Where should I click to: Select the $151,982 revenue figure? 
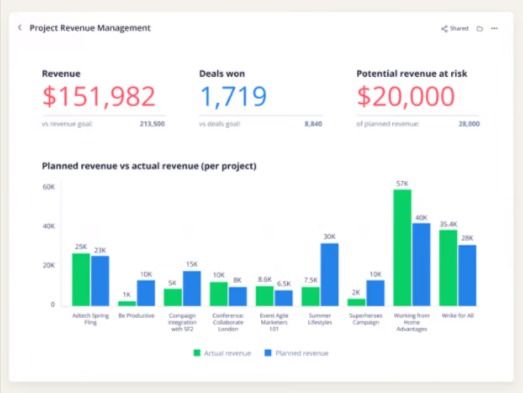pos(99,96)
